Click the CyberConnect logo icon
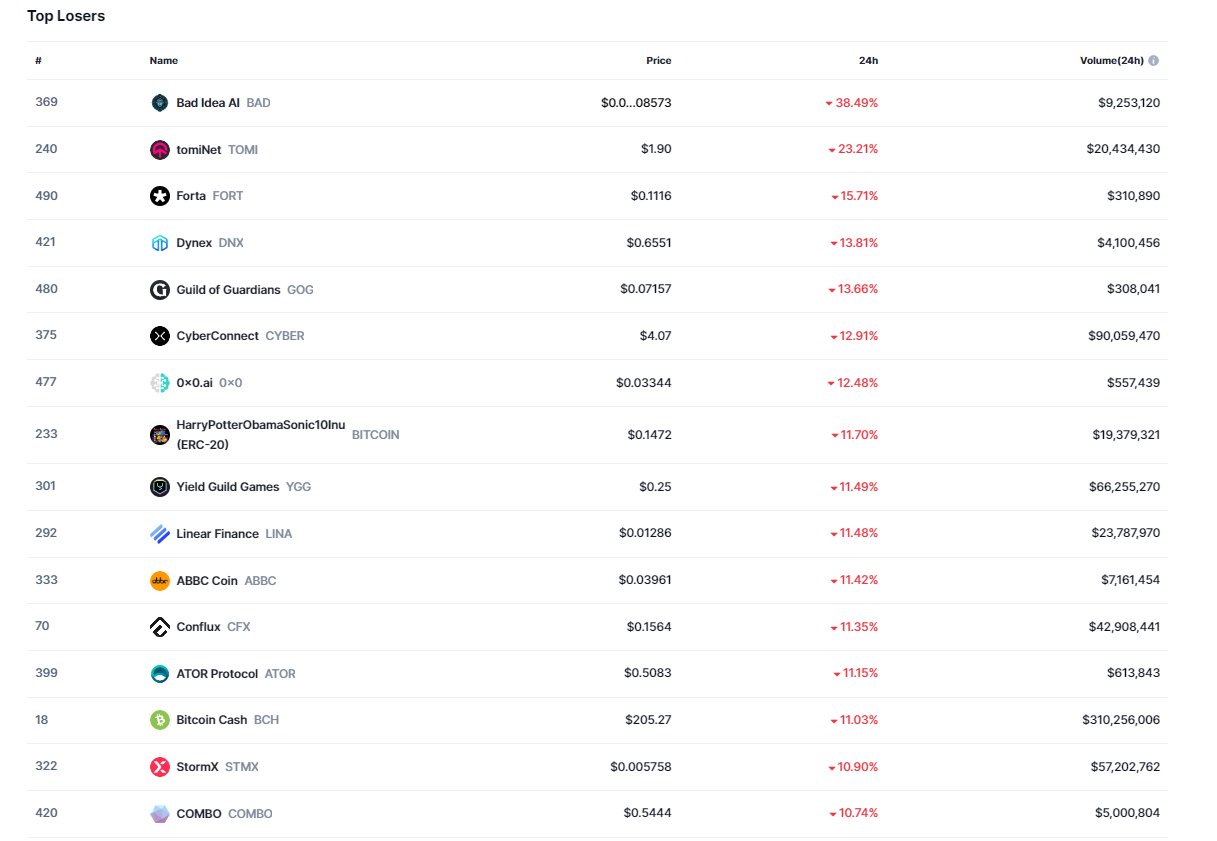1217x841 pixels. pyautogui.click(x=160, y=336)
